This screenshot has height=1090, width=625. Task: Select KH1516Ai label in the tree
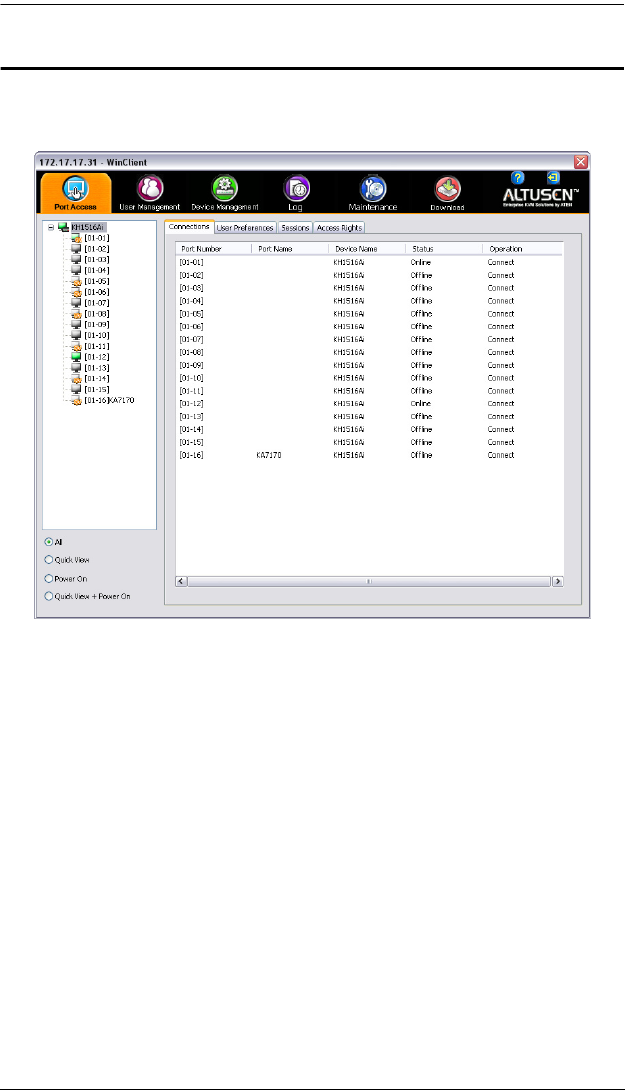(x=89, y=227)
